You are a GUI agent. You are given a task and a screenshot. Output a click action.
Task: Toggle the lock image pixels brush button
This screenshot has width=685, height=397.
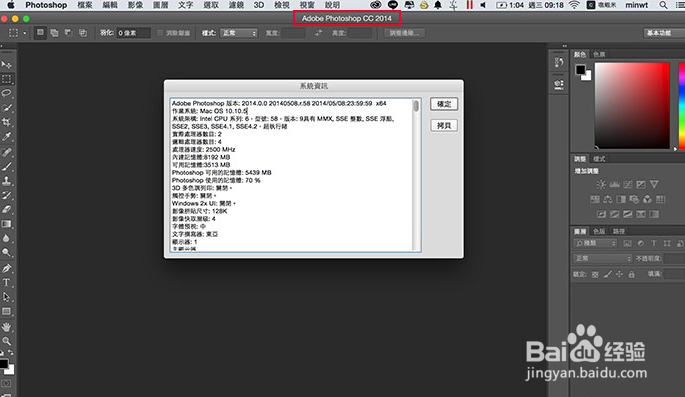(x=607, y=274)
